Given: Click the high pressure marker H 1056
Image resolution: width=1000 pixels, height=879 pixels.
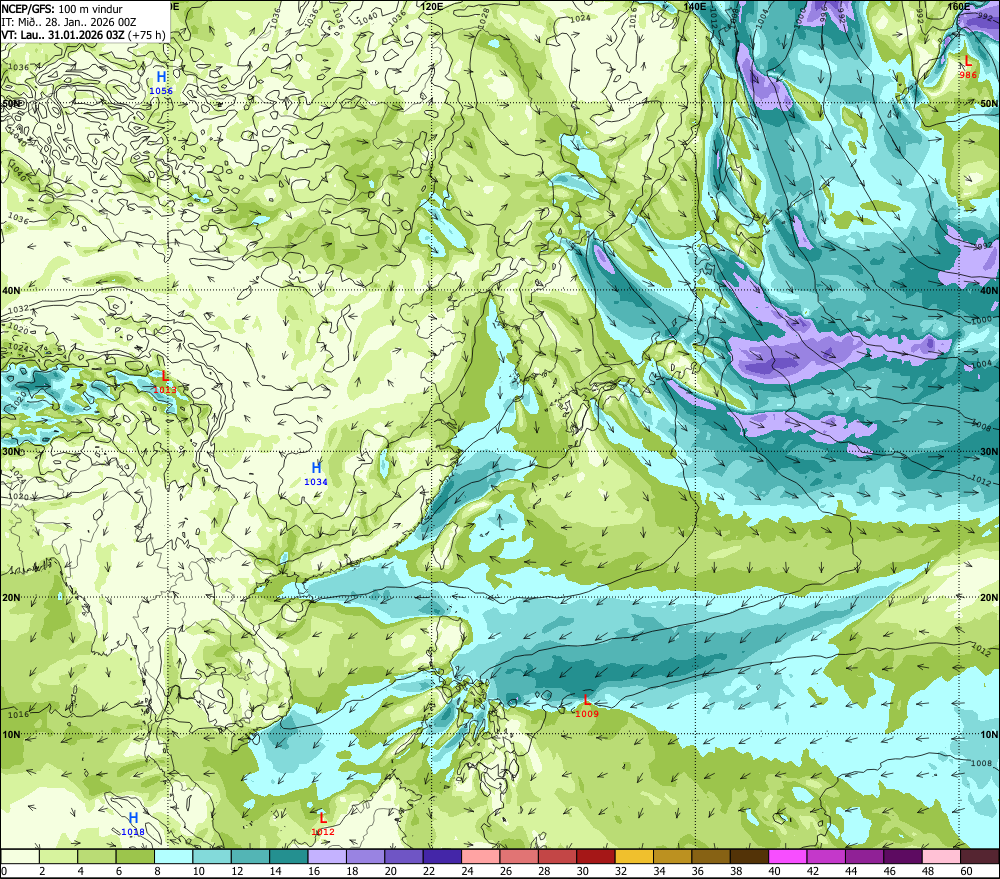Looking at the screenshot, I should [161, 83].
